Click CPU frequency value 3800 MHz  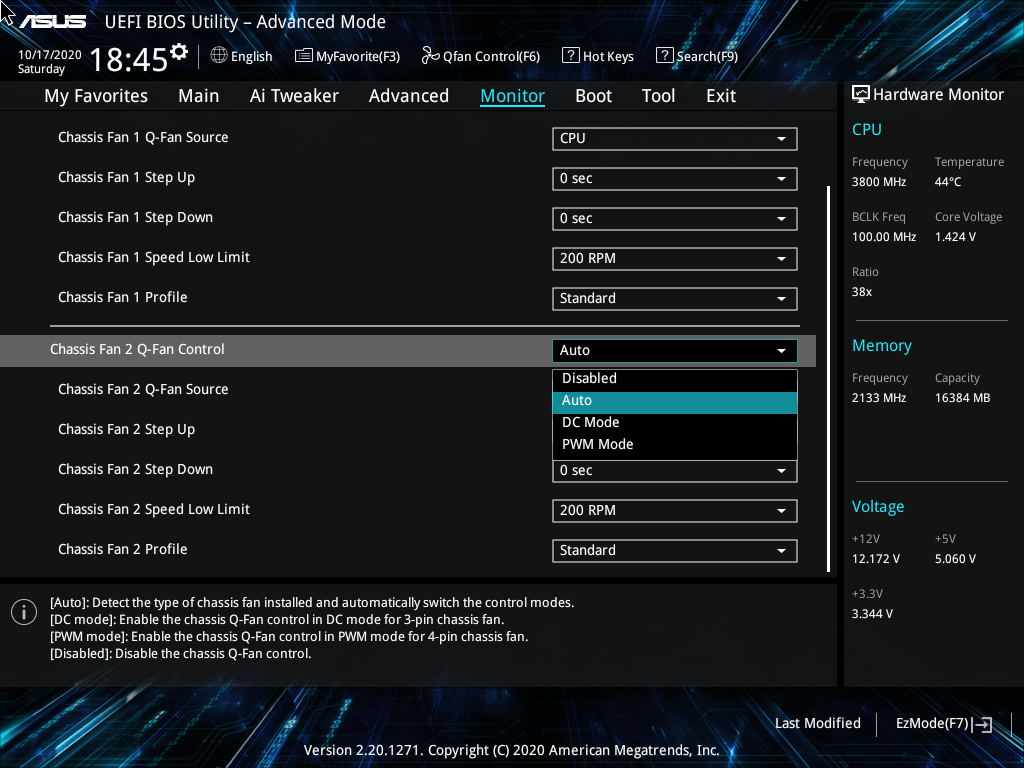(x=879, y=182)
